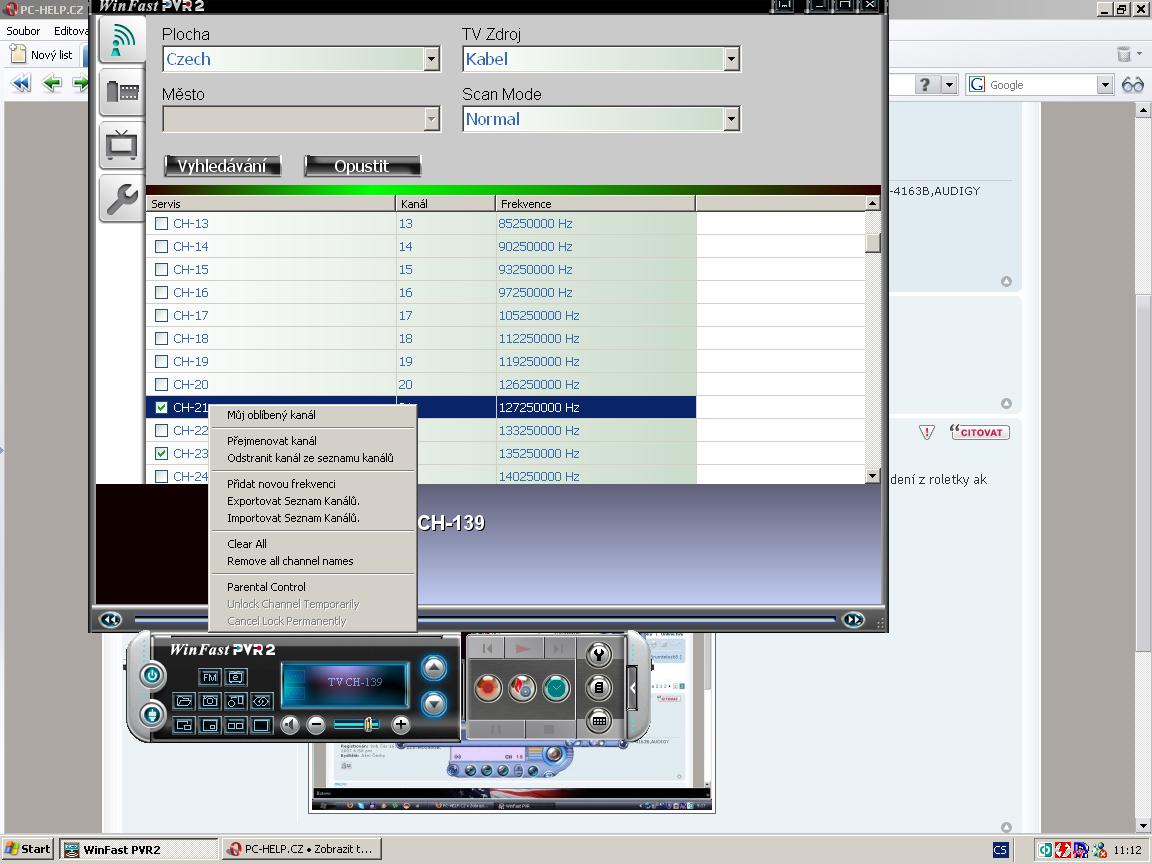Choose Přidat novou frekvenci menu item
This screenshot has height=864, width=1152.
coord(281,484)
